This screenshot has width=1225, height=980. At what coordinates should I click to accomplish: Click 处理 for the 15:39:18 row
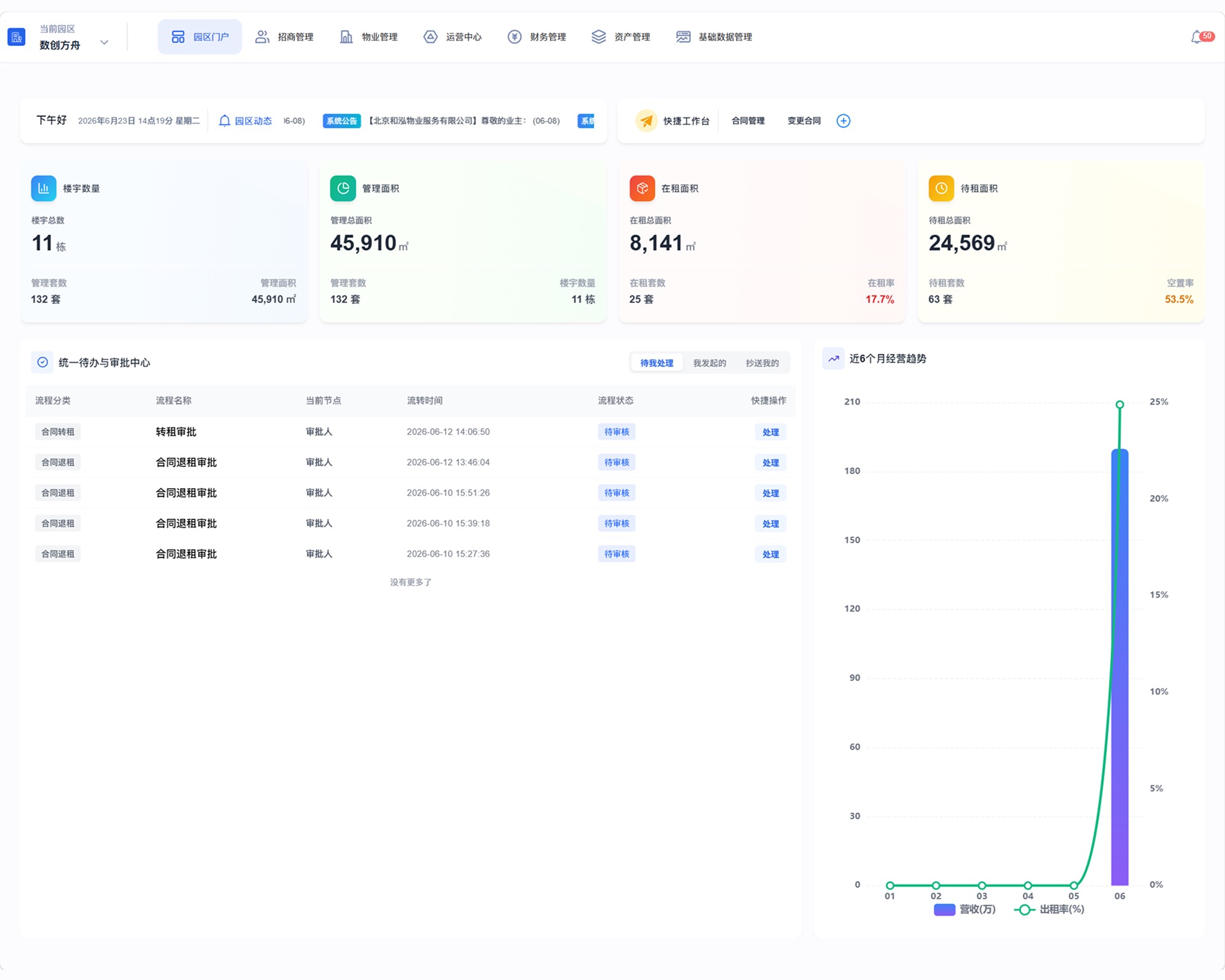771,524
